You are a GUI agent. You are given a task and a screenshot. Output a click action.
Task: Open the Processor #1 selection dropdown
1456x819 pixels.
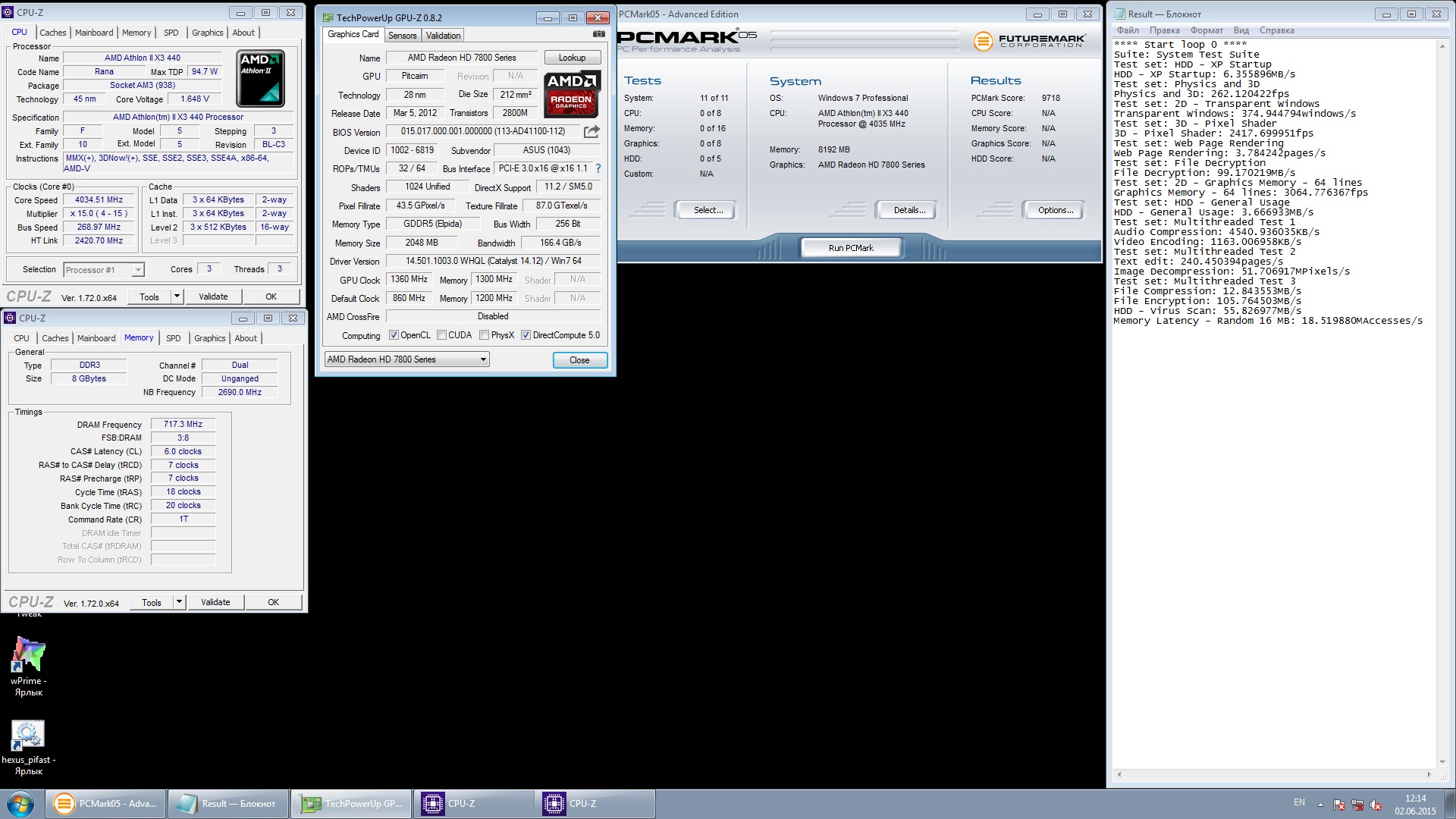tap(104, 270)
